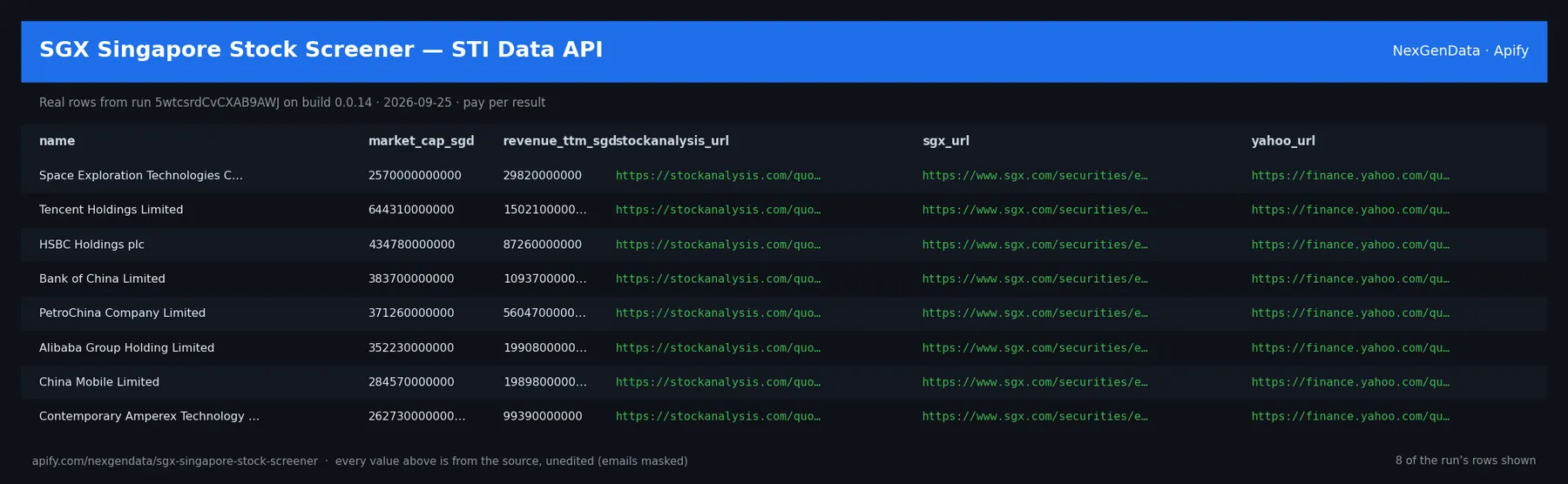The width and height of the screenshot is (1568, 484).
Task: Click the apify.com/nexgendata footer URL text
Action: [175, 461]
